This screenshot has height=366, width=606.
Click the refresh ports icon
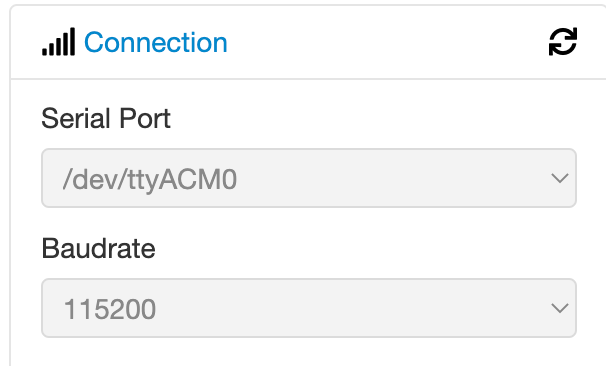point(563,41)
